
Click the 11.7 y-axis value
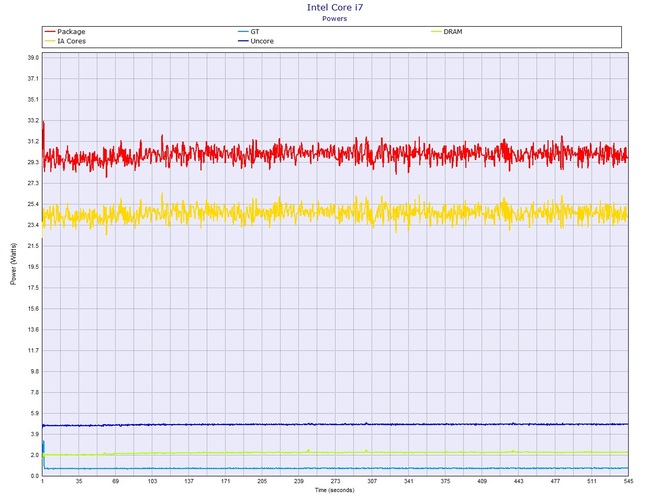coord(33,351)
